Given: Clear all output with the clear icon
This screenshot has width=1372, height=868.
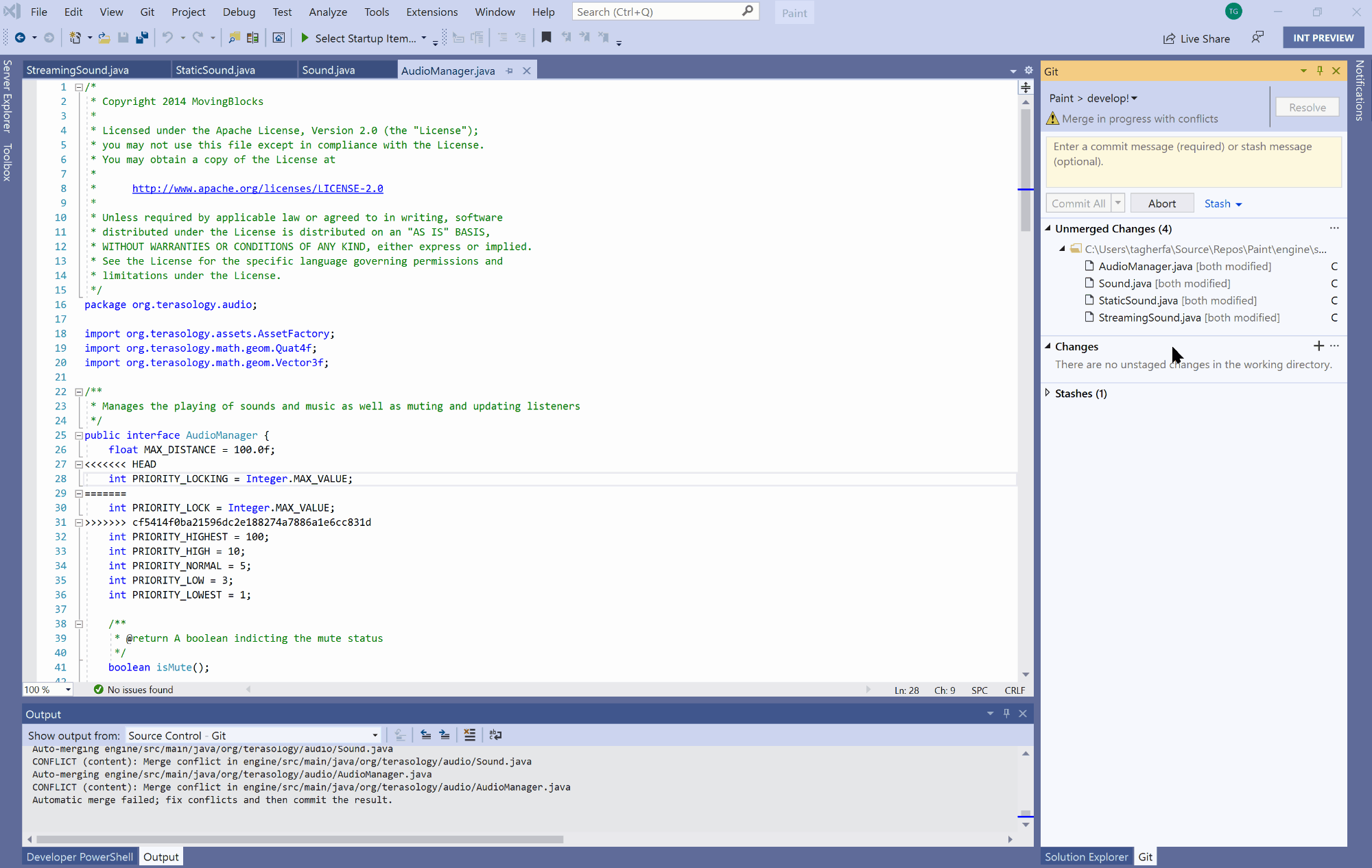Looking at the screenshot, I should (x=469, y=735).
